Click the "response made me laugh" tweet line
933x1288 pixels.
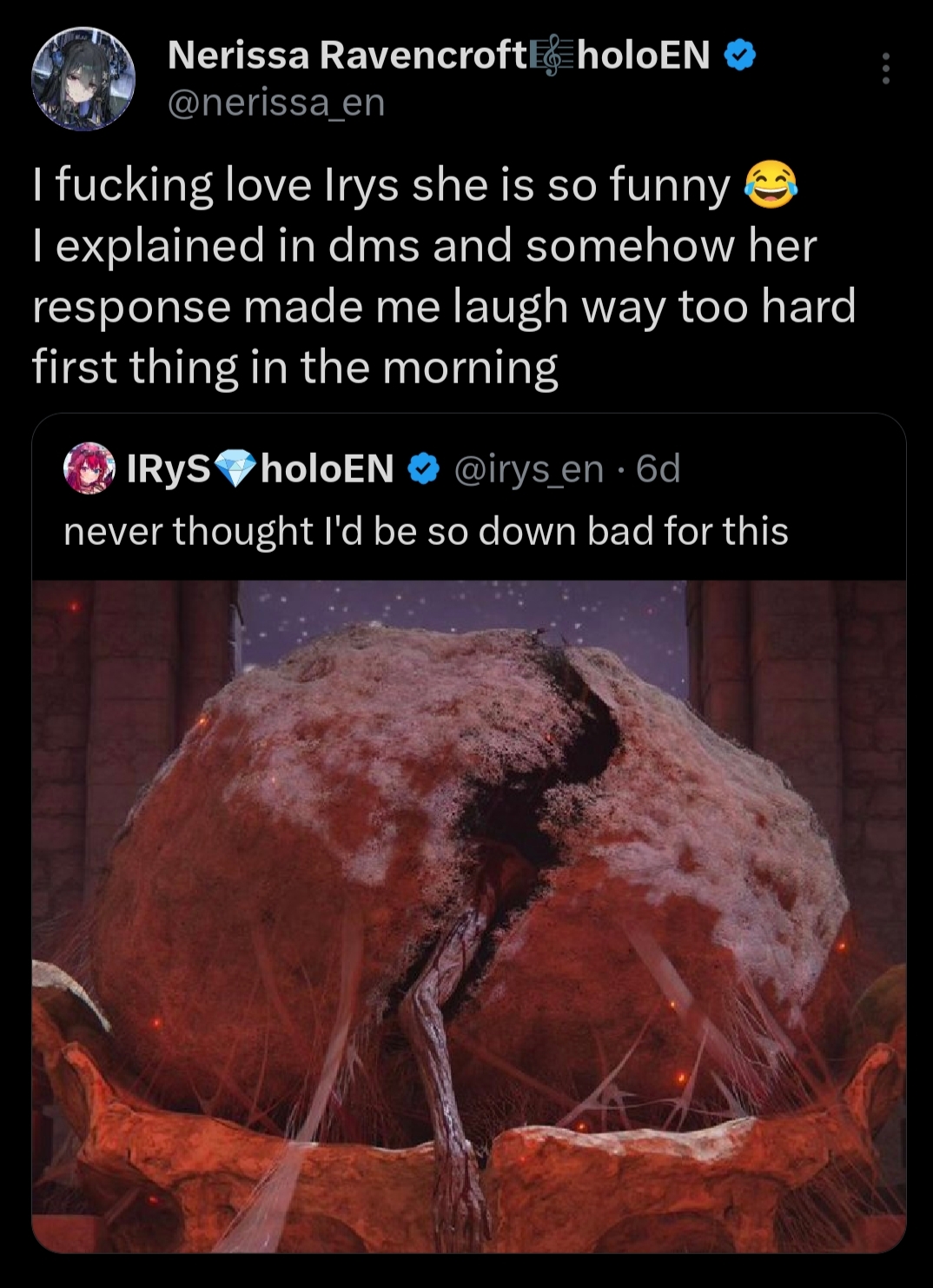pyautogui.click(x=444, y=307)
